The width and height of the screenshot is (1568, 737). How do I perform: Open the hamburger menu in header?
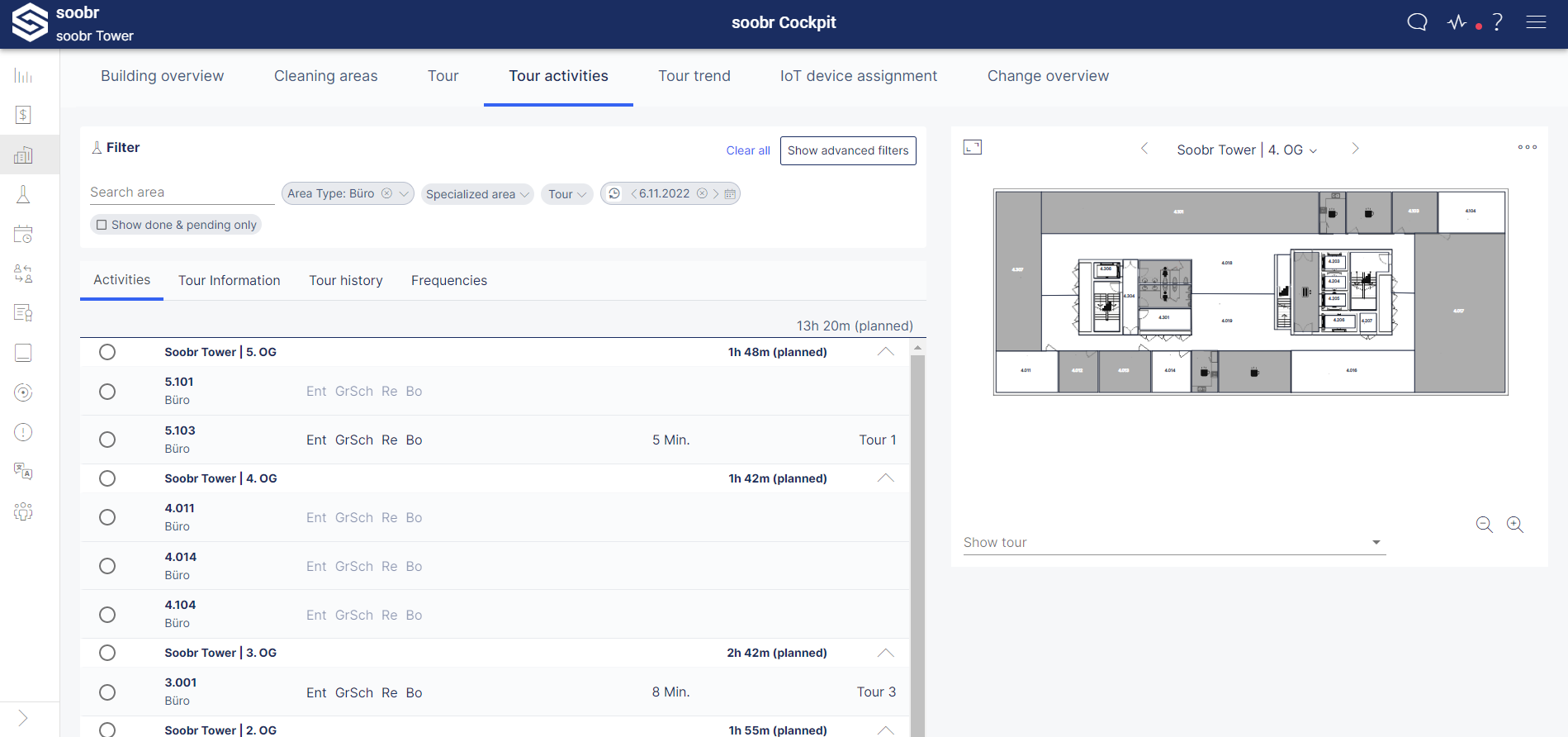click(1536, 22)
